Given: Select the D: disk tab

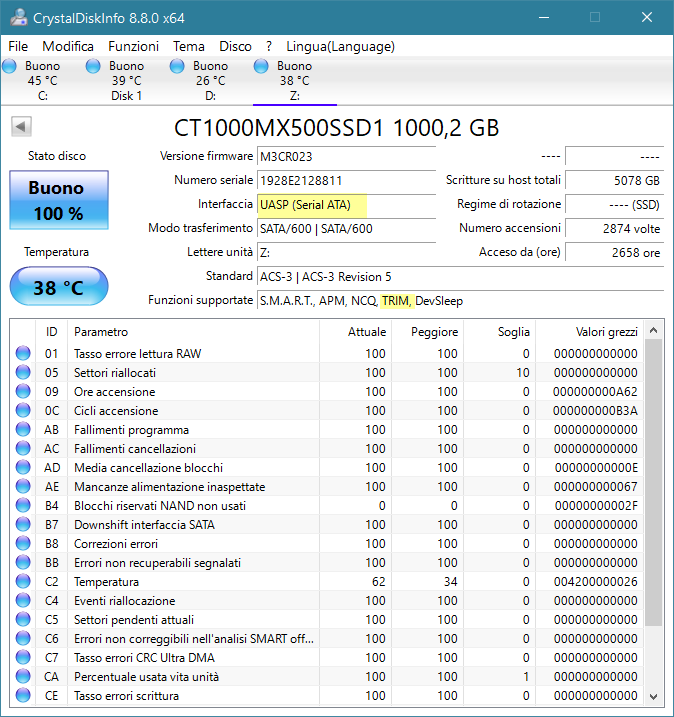Looking at the screenshot, I should (x=210, y=81).
